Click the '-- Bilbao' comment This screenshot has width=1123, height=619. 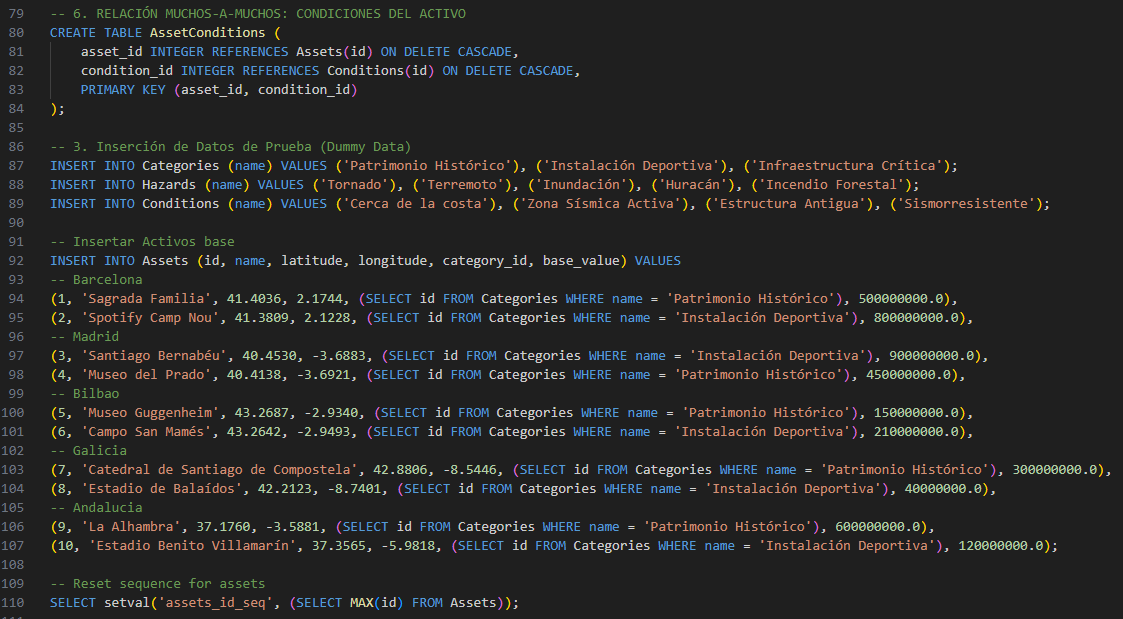(85, 393)
